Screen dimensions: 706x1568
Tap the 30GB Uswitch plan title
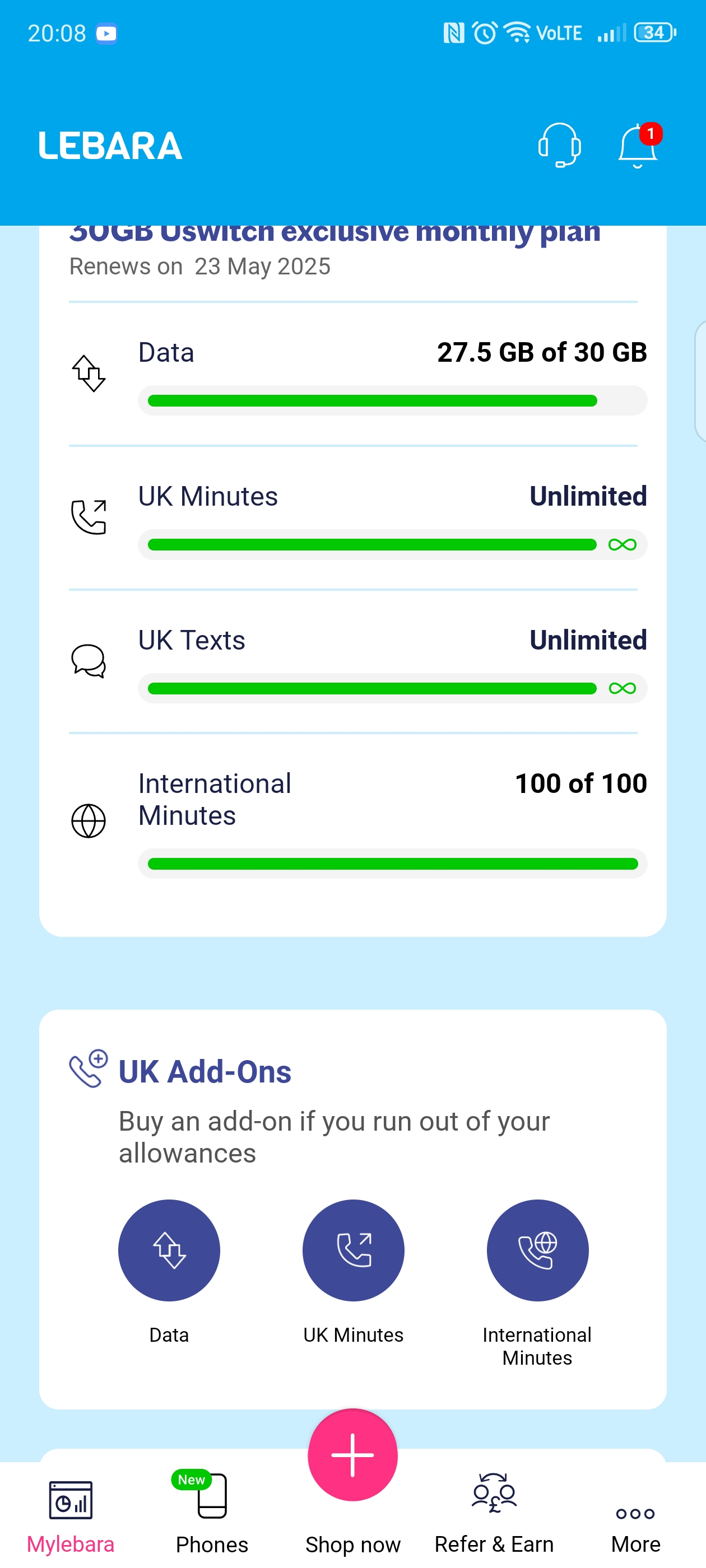click(x=335, y=234)
